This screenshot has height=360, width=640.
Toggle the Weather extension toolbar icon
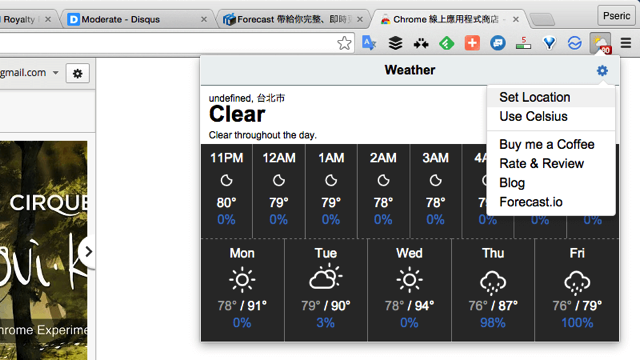600,43
